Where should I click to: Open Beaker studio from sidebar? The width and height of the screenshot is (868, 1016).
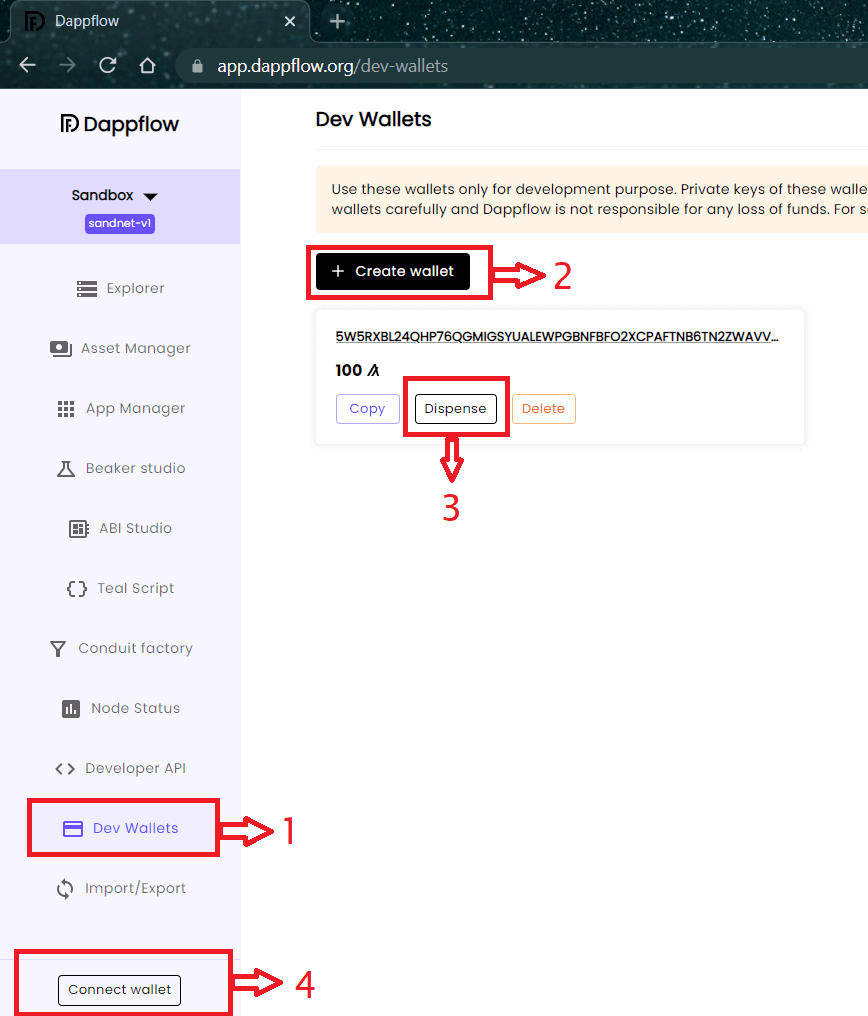tap(135, 468)
